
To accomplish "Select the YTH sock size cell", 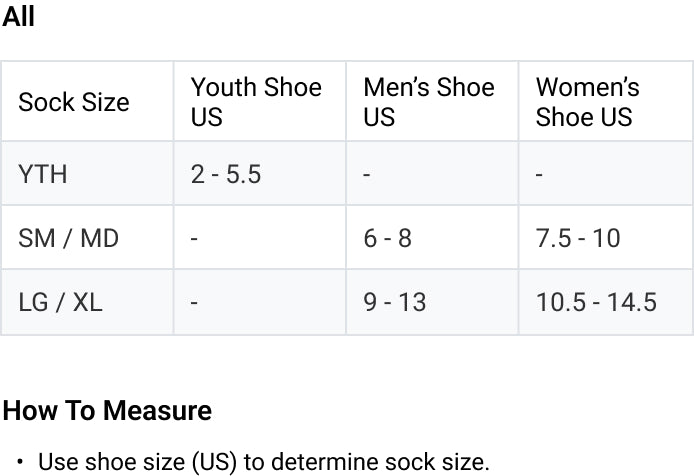I will [x=43, y=174].
